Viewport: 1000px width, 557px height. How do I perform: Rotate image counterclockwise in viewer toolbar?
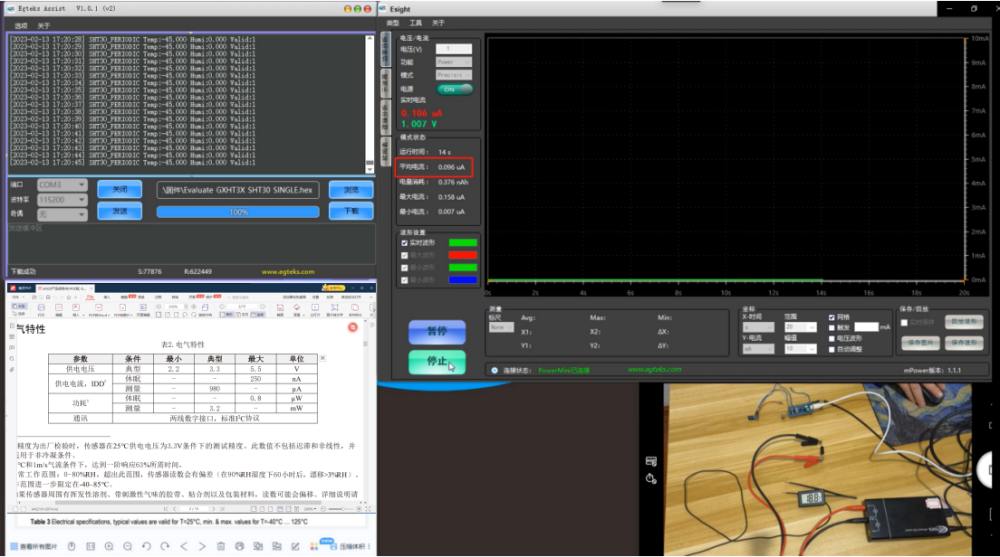pos(146,546)
